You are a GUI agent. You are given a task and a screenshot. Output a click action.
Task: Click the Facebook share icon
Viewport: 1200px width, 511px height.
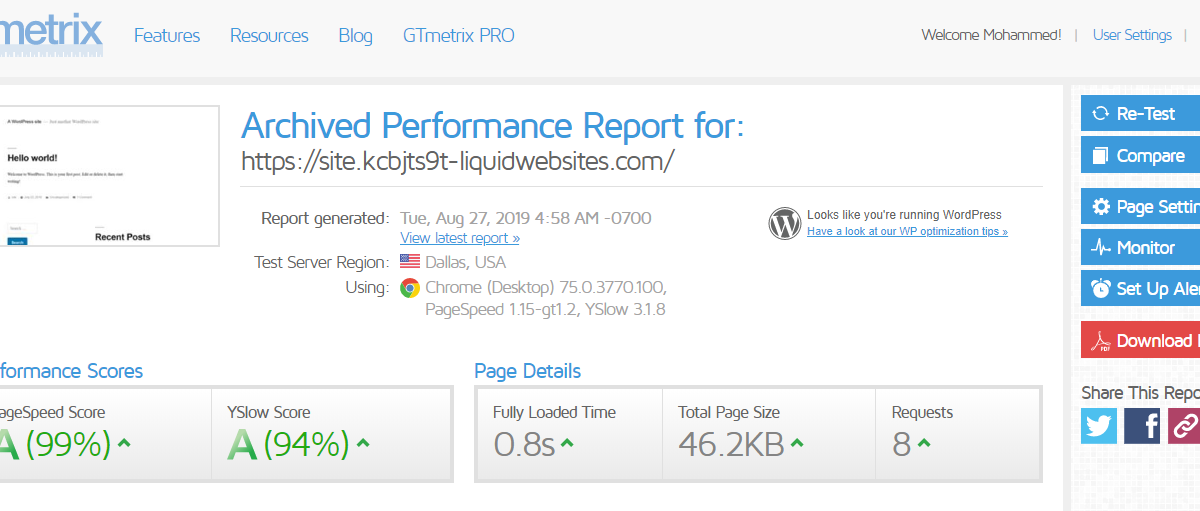click(x=1142, y=426)
